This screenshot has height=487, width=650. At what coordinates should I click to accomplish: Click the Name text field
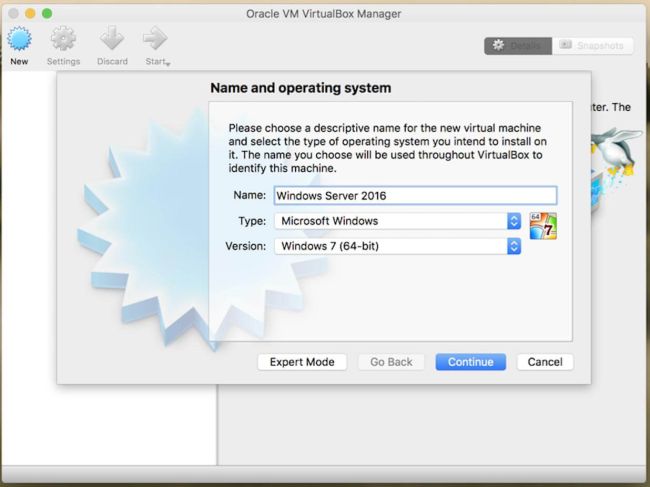pos(415,196)
